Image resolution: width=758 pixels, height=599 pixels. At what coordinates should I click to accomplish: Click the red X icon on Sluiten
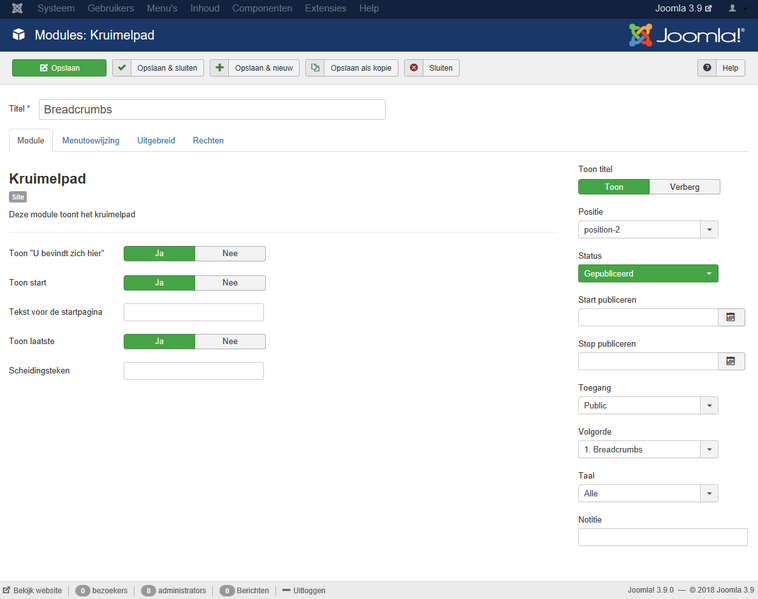[x=414, y=68]
